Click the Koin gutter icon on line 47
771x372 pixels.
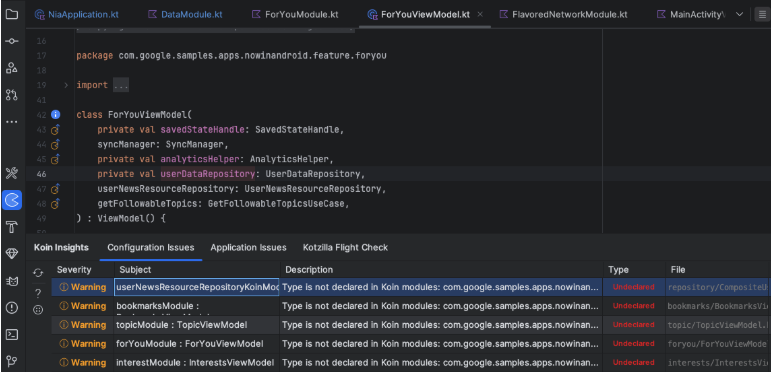pos(55,189)
